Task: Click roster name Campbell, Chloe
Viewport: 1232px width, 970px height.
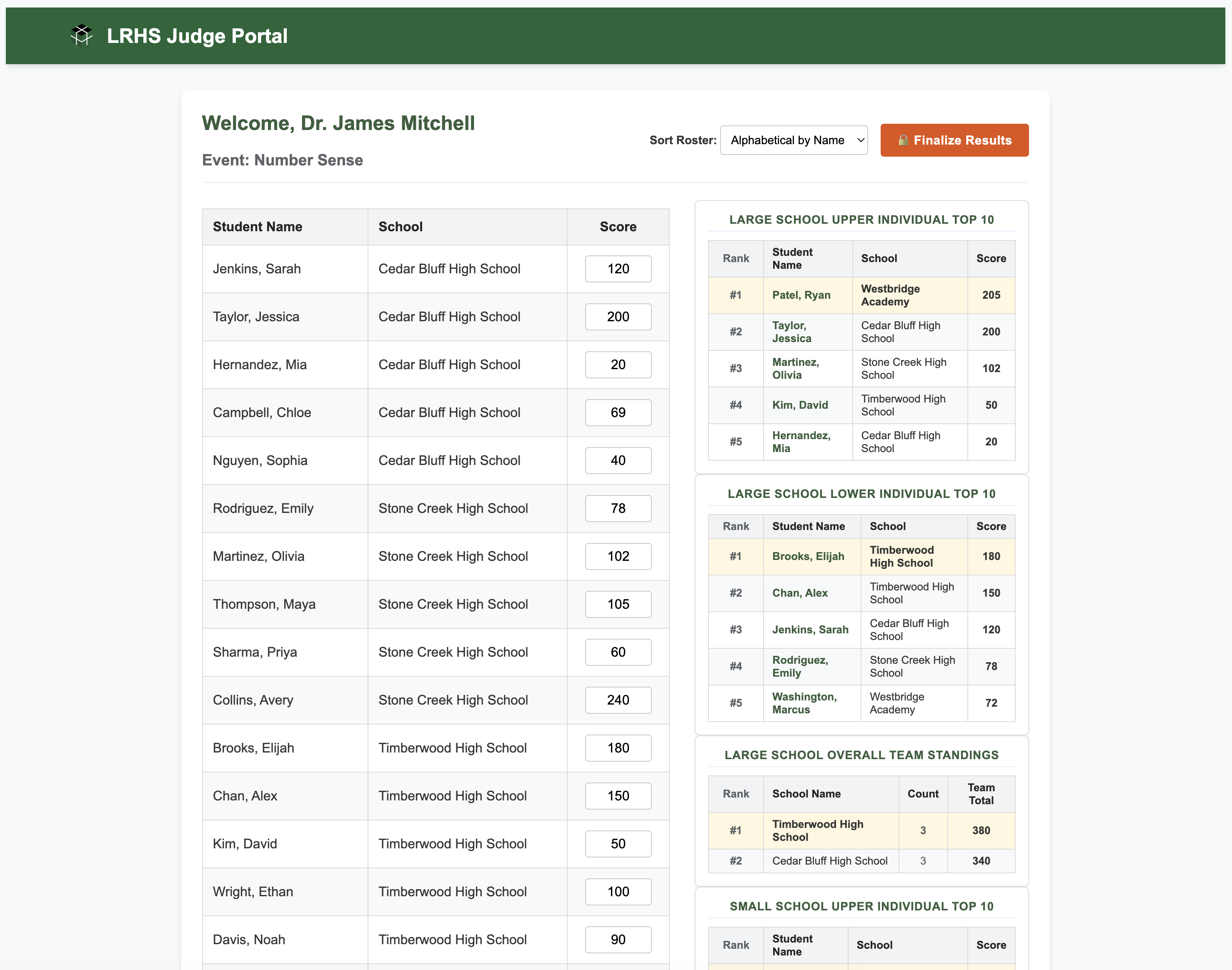Action: (x=262, y=412)
